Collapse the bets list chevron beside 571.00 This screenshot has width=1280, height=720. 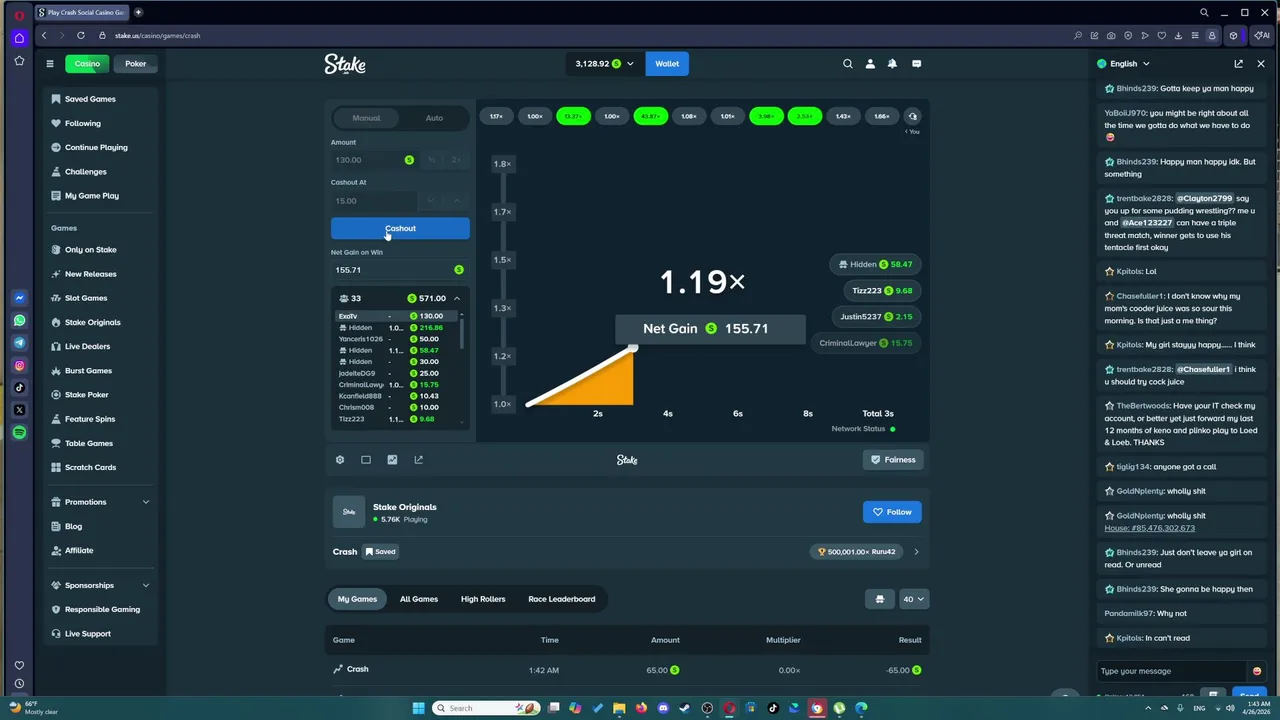[x=457, y=298]
